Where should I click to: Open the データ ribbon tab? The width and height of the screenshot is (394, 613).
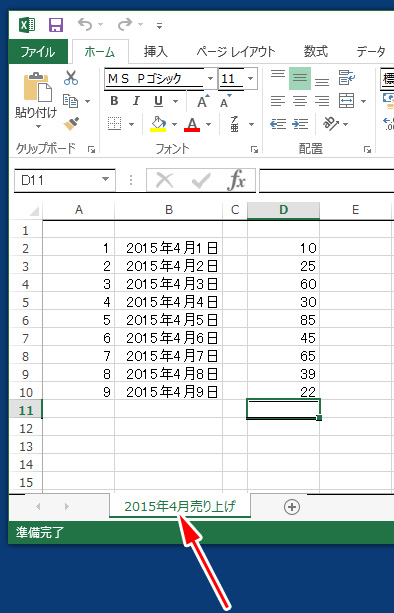click(x=371, y=52)
